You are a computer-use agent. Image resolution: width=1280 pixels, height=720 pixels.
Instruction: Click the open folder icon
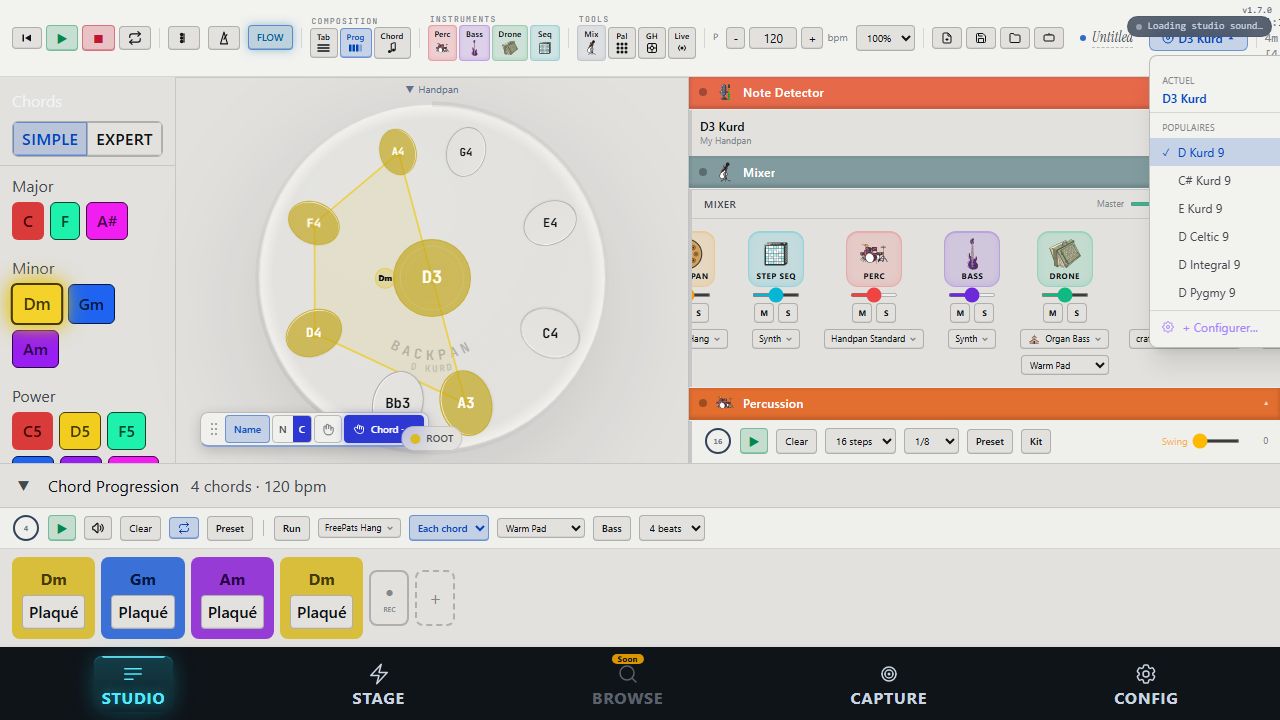click(x=1015, y=38)
